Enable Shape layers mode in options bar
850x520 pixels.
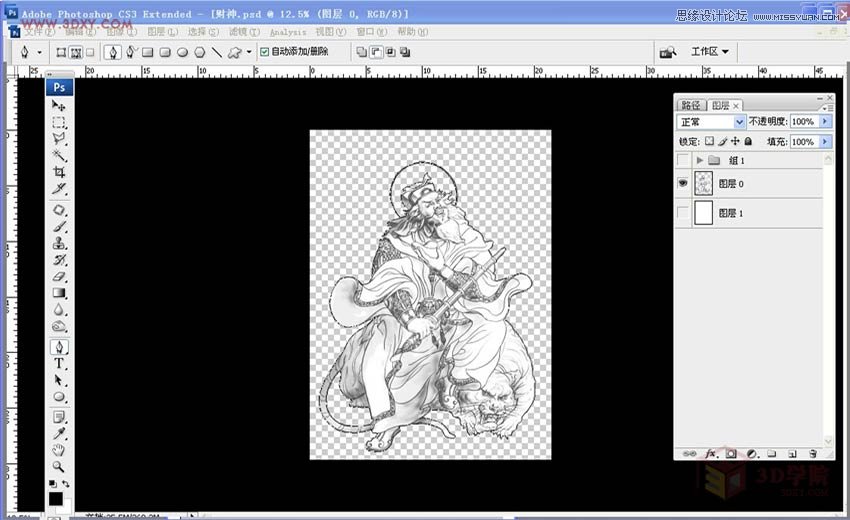61,53
